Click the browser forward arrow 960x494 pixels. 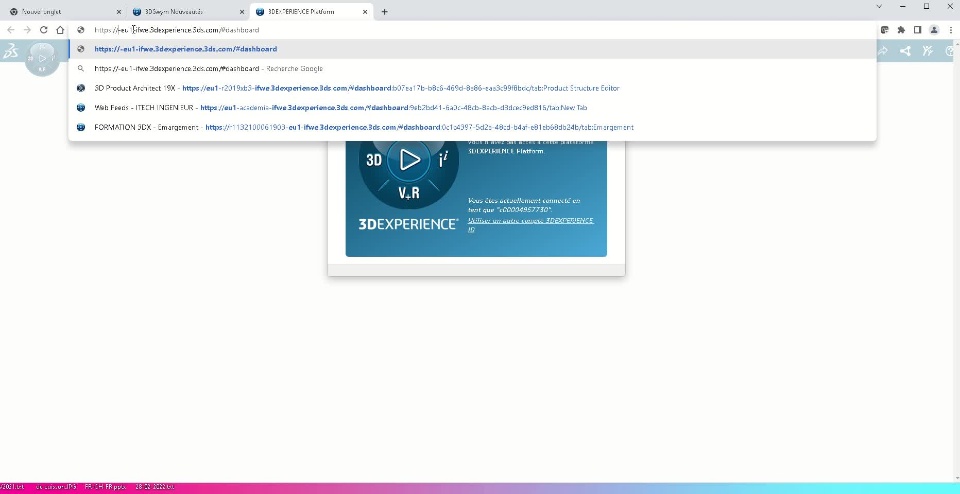pyautogui.click(x=27, y=29)
